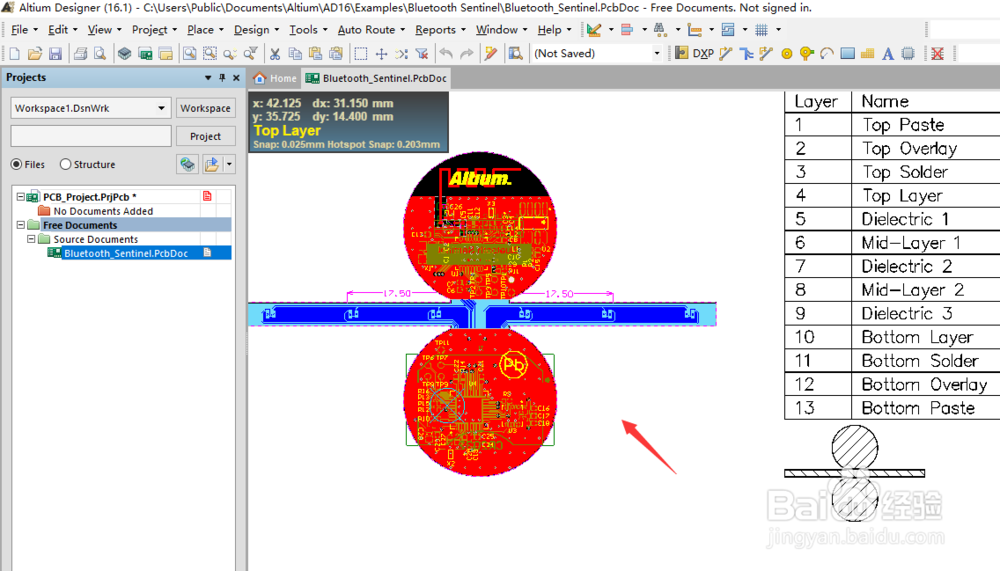Click the Project button
Image resolution: width=1000 pixels, height=571 pixels.
(x=205, y=136)
